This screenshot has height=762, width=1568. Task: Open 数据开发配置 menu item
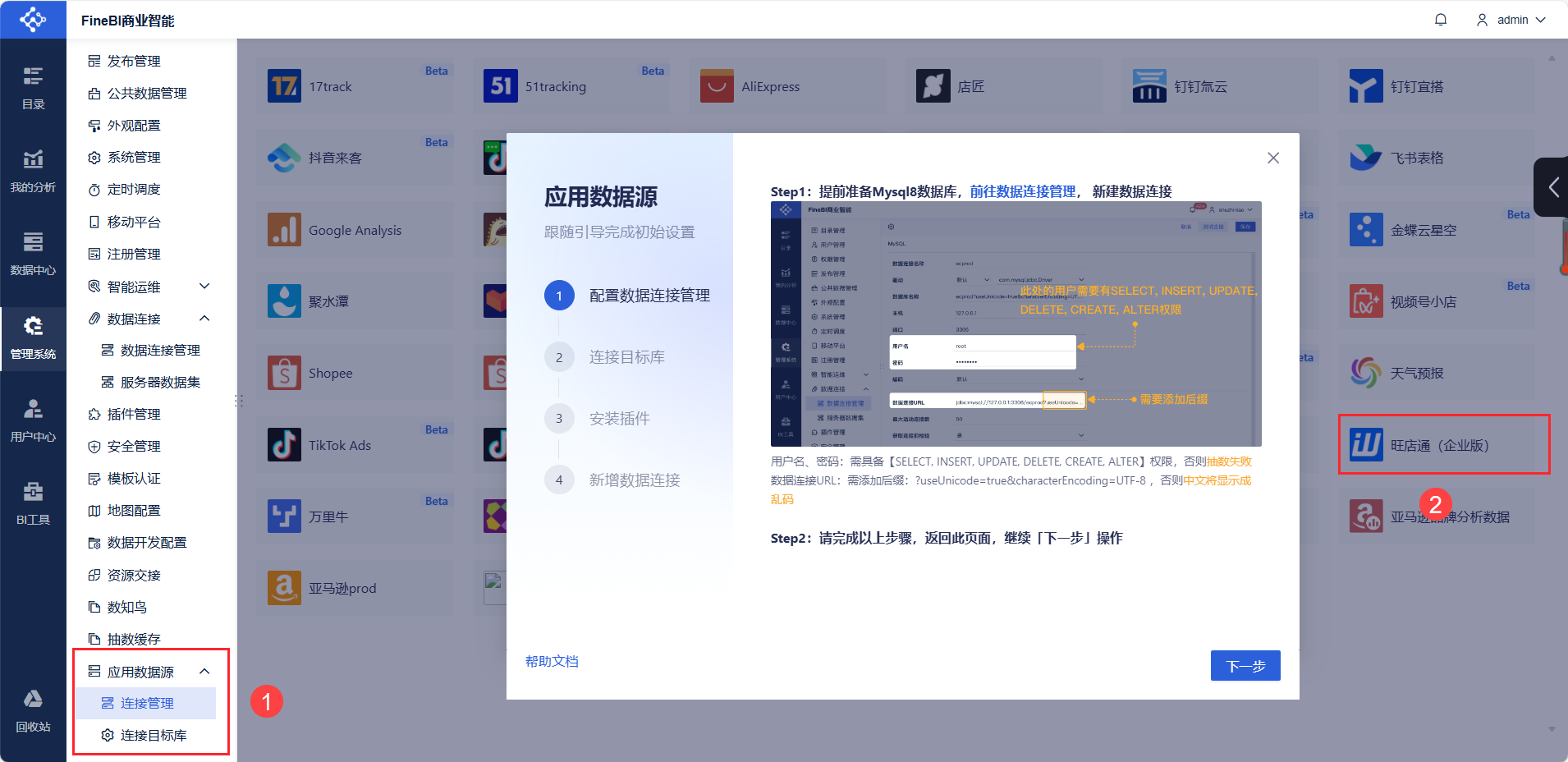click(x=146, y=542)
